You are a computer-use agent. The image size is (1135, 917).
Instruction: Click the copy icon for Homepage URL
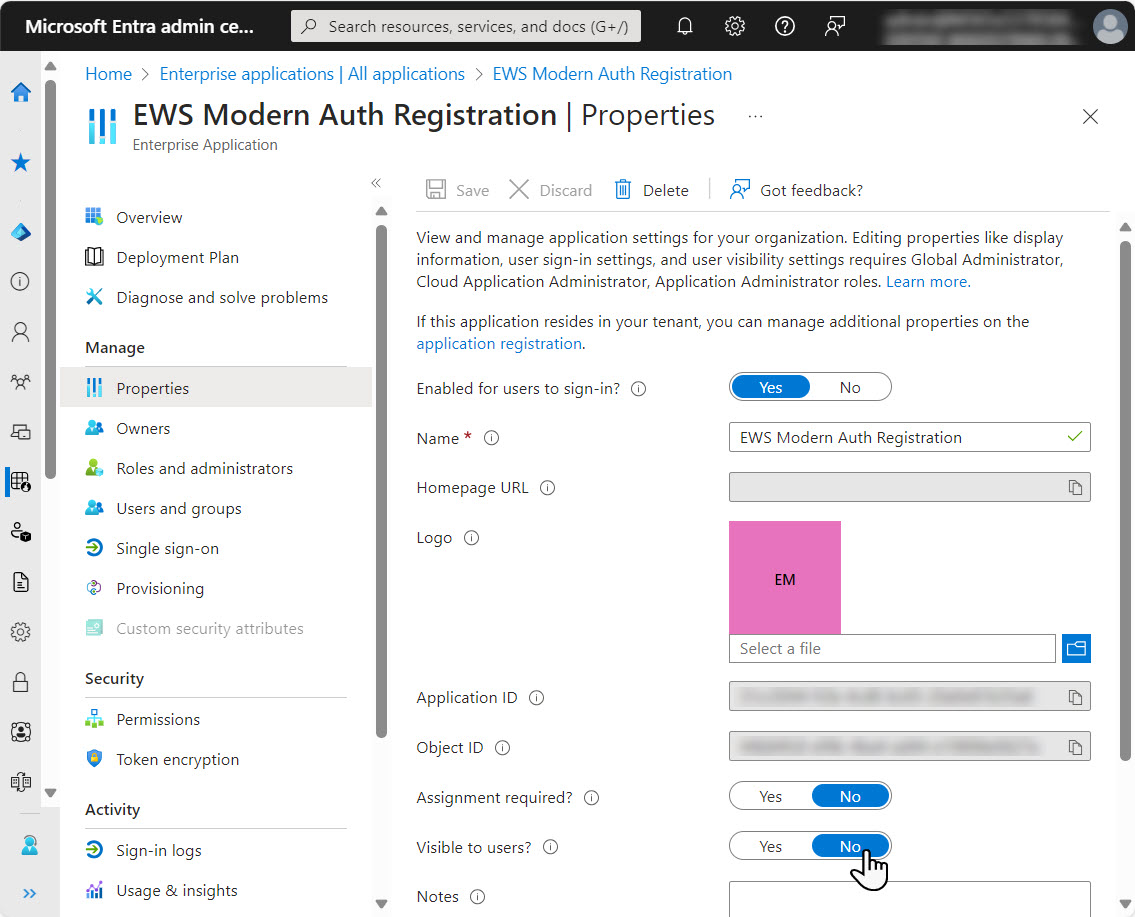[1075, 487]
